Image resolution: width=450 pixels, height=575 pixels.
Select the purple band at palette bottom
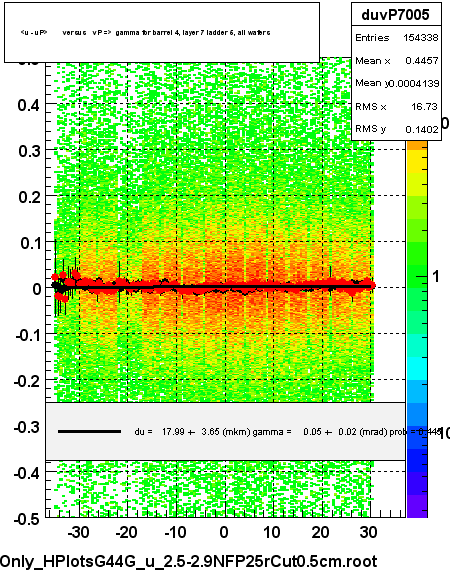pos(417,506)
